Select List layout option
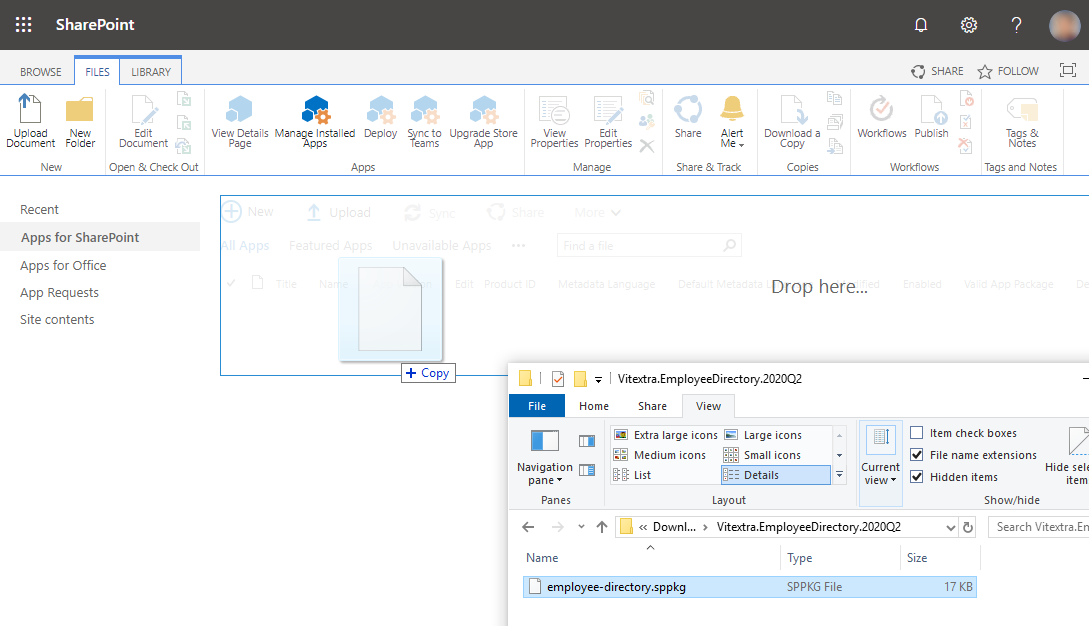The image size is (1089, 626). [632, 475]
